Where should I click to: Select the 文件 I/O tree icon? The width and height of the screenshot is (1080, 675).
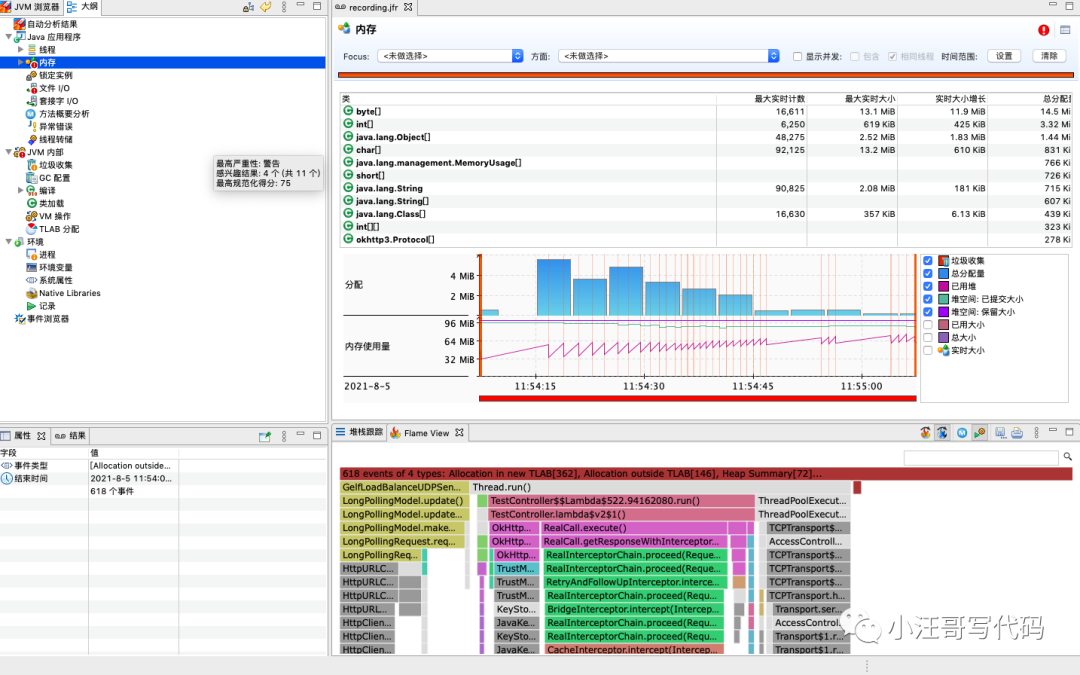32,88
